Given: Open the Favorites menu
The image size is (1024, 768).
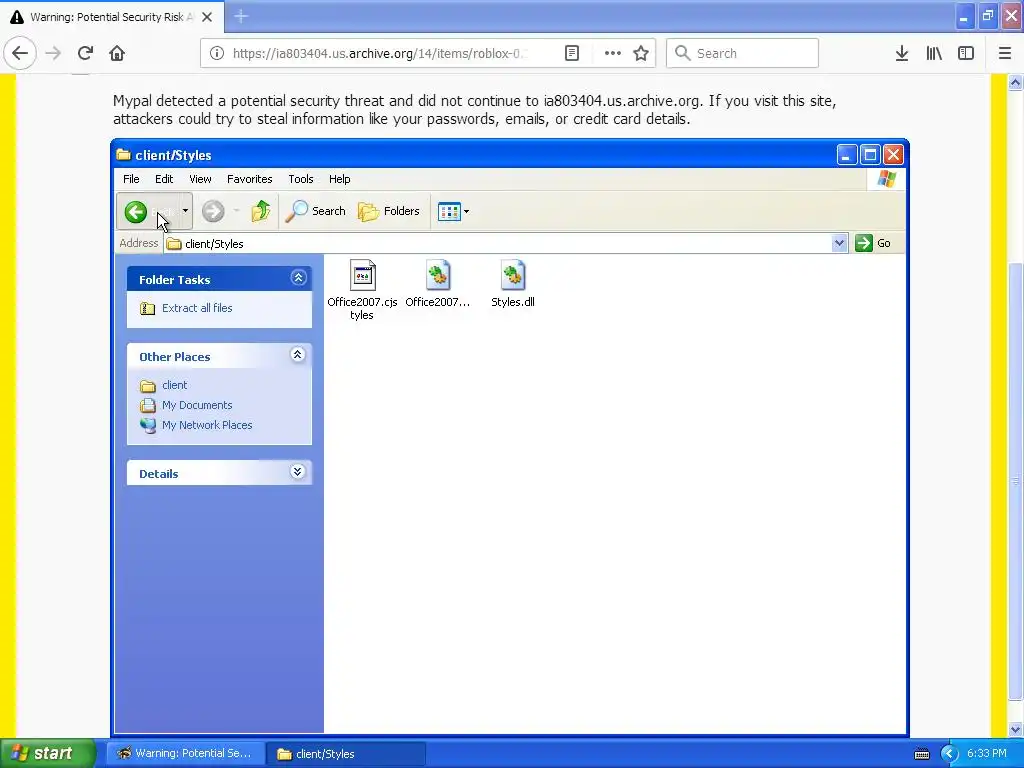Looking at the screenshot, I should pos(249,179).
